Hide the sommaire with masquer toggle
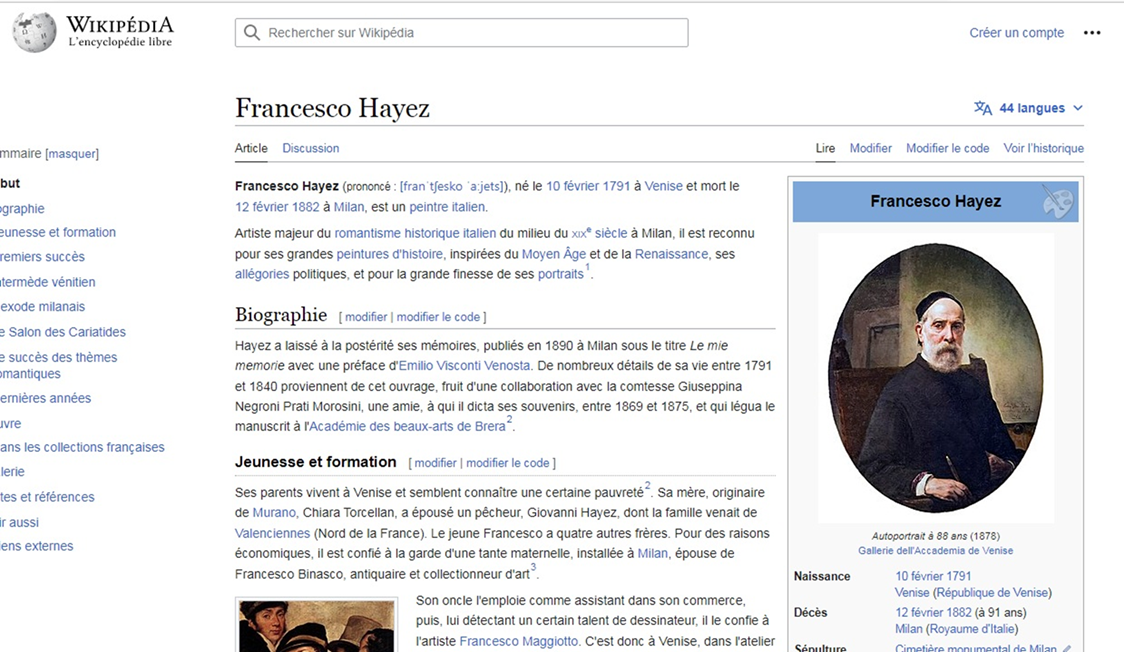Image resolution: width=1124 pixels, height=652 pixels. coord(72,153)
